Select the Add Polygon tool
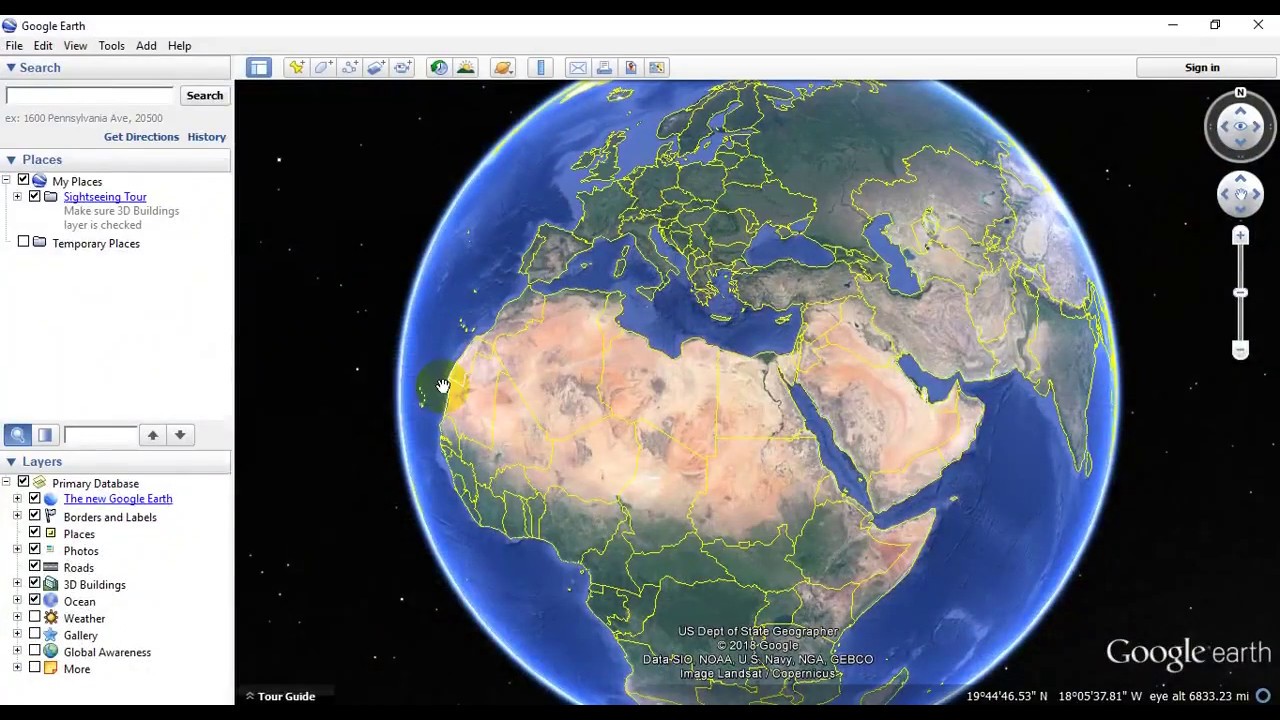 (323, 68)
